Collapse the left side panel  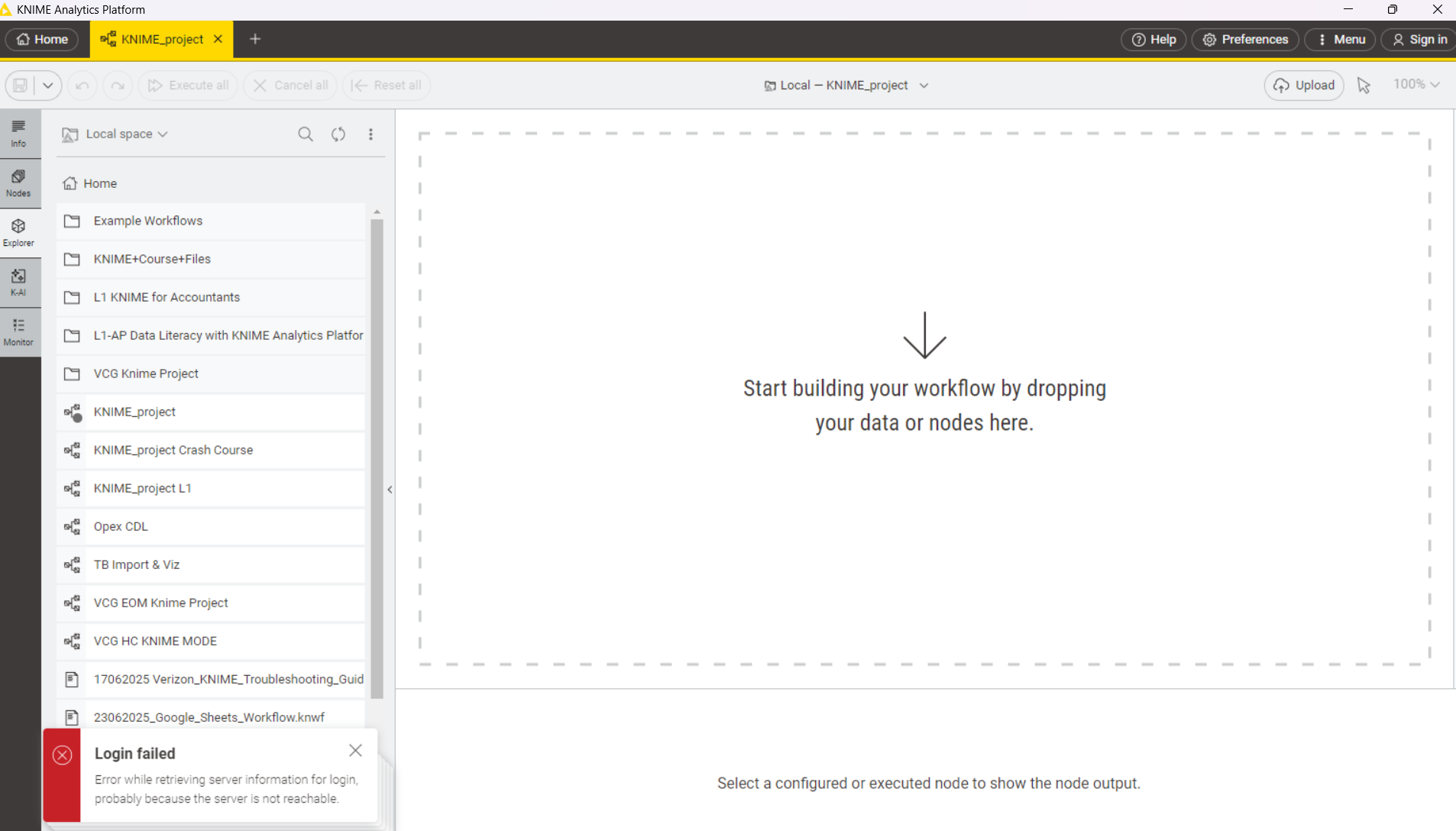click(x=390, y=490)
